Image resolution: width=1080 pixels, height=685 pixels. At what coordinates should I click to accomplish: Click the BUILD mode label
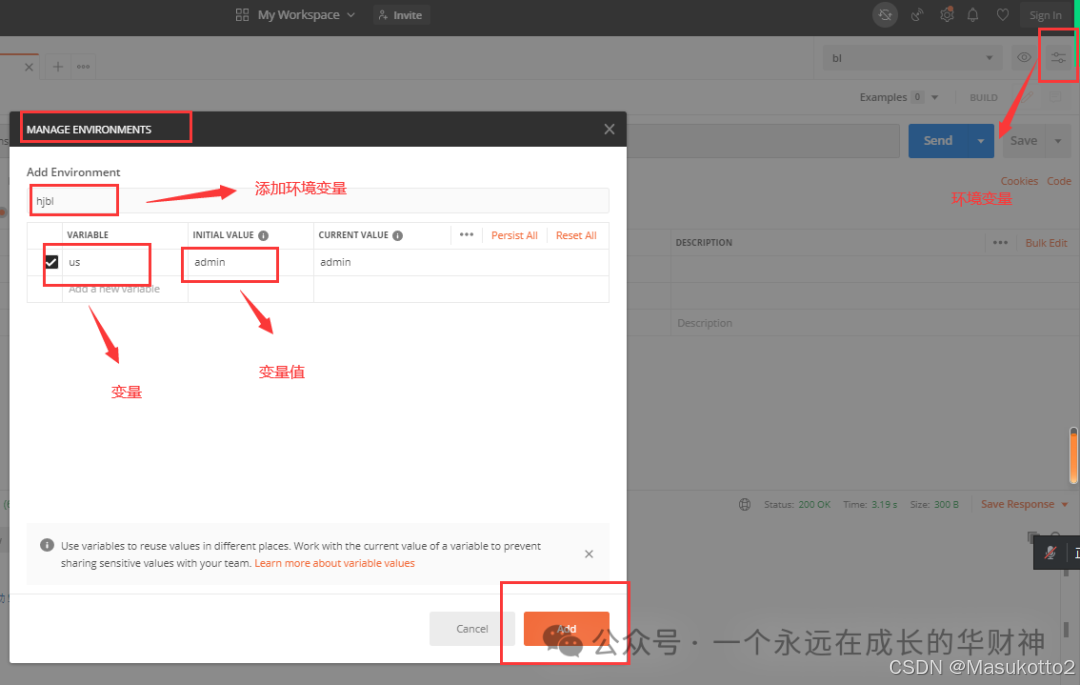tap(983, 97)
